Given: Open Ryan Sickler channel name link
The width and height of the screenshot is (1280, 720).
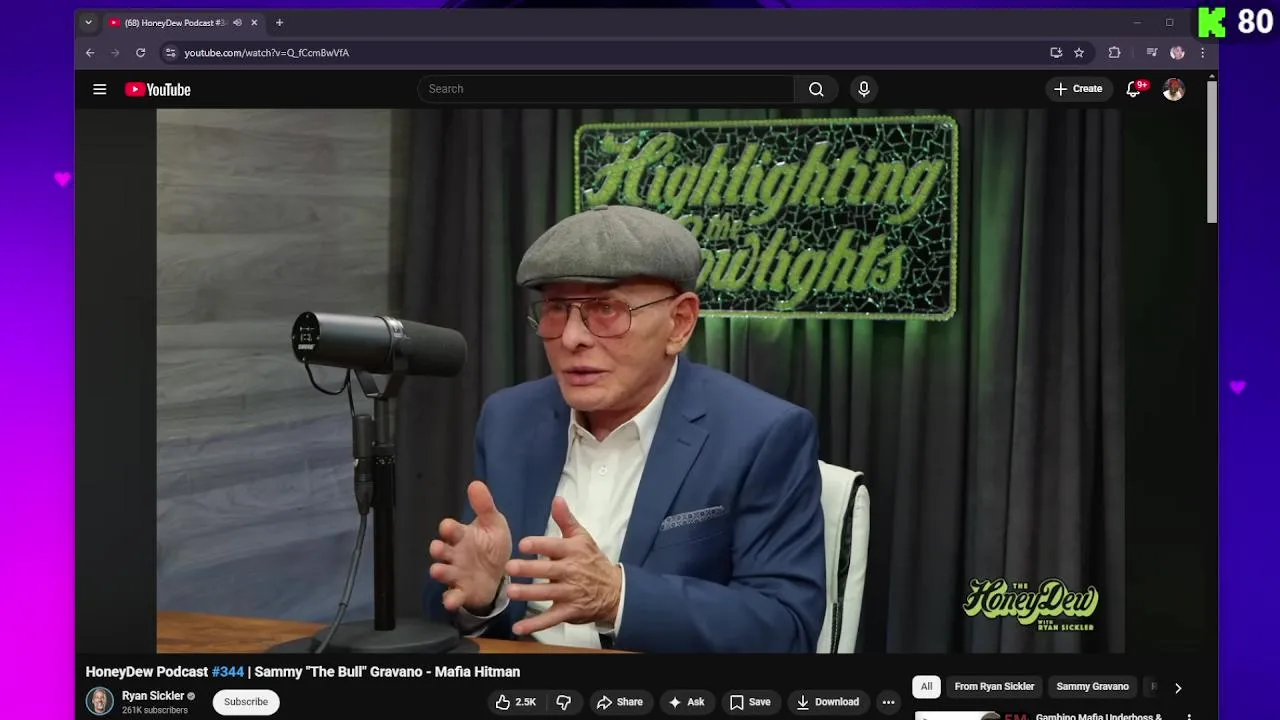Looking at the screenshot, I should [153, 696].
